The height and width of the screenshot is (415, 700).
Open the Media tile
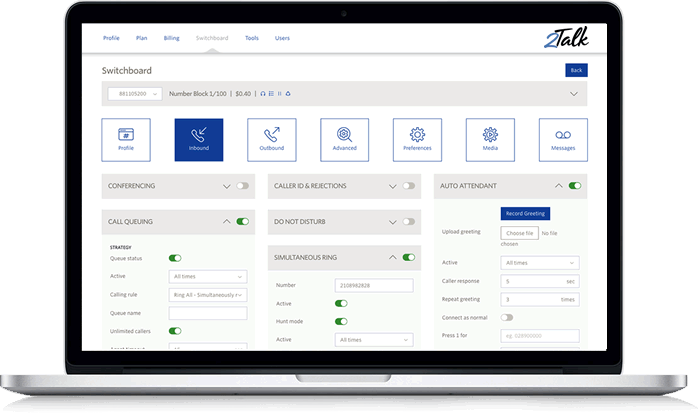coord(490,140)
